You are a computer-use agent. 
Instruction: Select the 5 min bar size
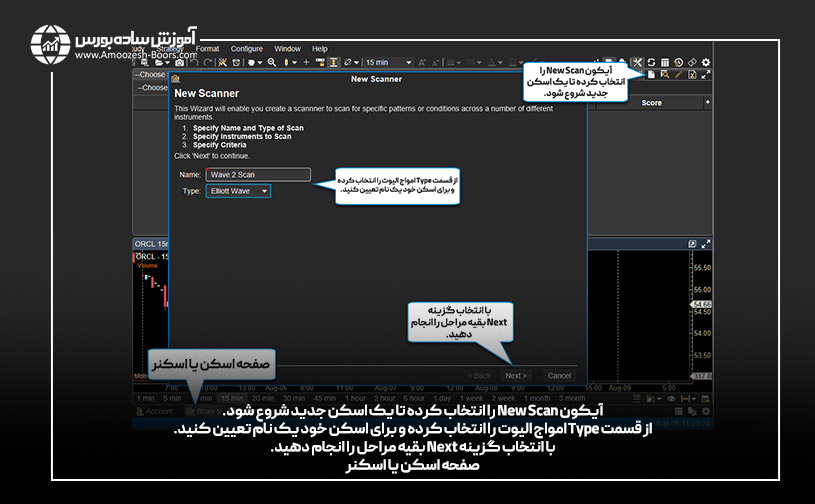[x=172, y=399]
